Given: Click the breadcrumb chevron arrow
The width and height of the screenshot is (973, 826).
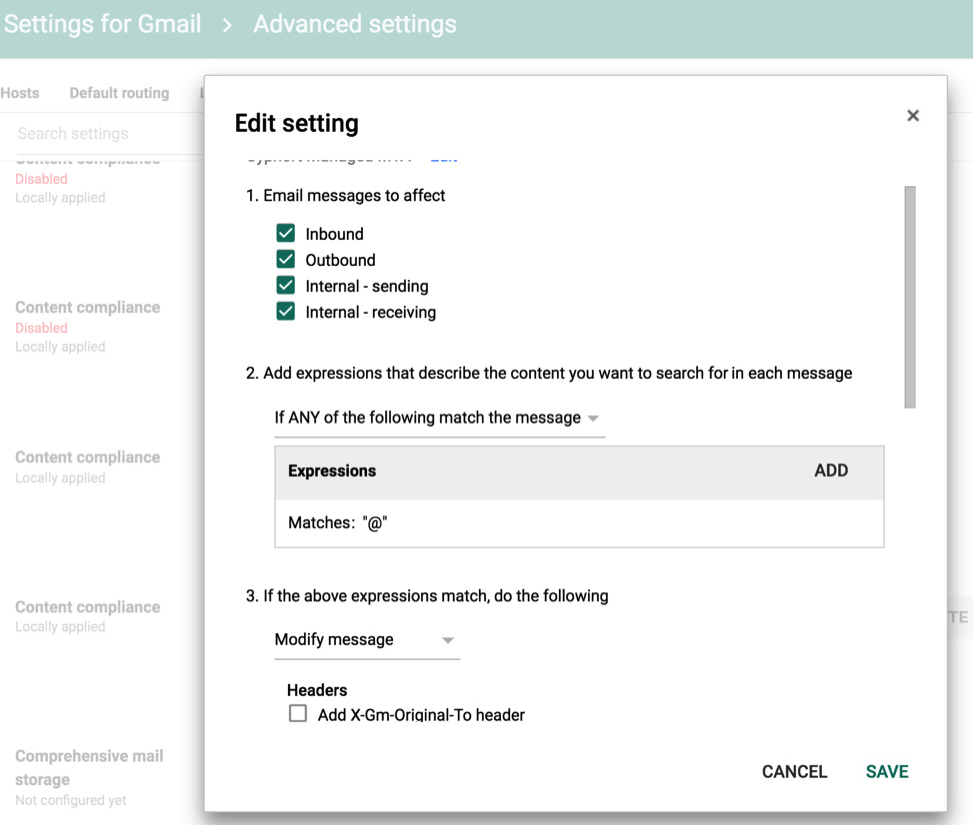Looking at the screenshot, I should pyautogui.click(x=228, y=25).
